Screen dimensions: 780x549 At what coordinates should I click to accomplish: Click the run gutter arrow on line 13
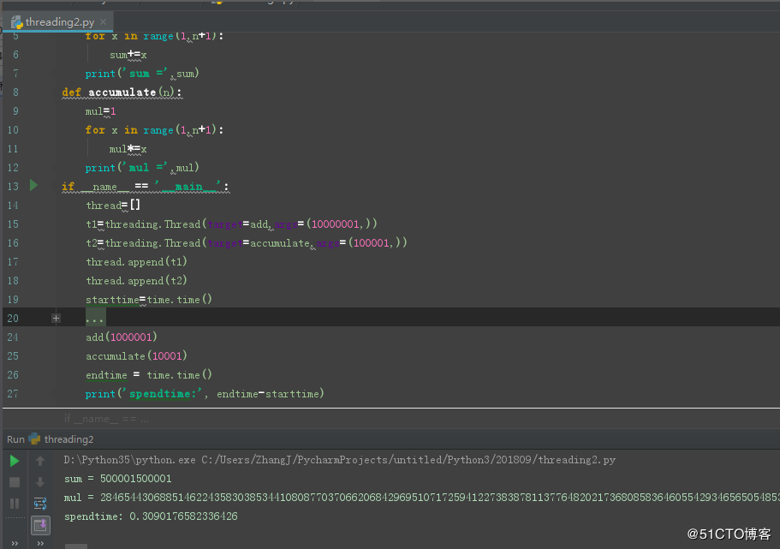pos(33,185)
